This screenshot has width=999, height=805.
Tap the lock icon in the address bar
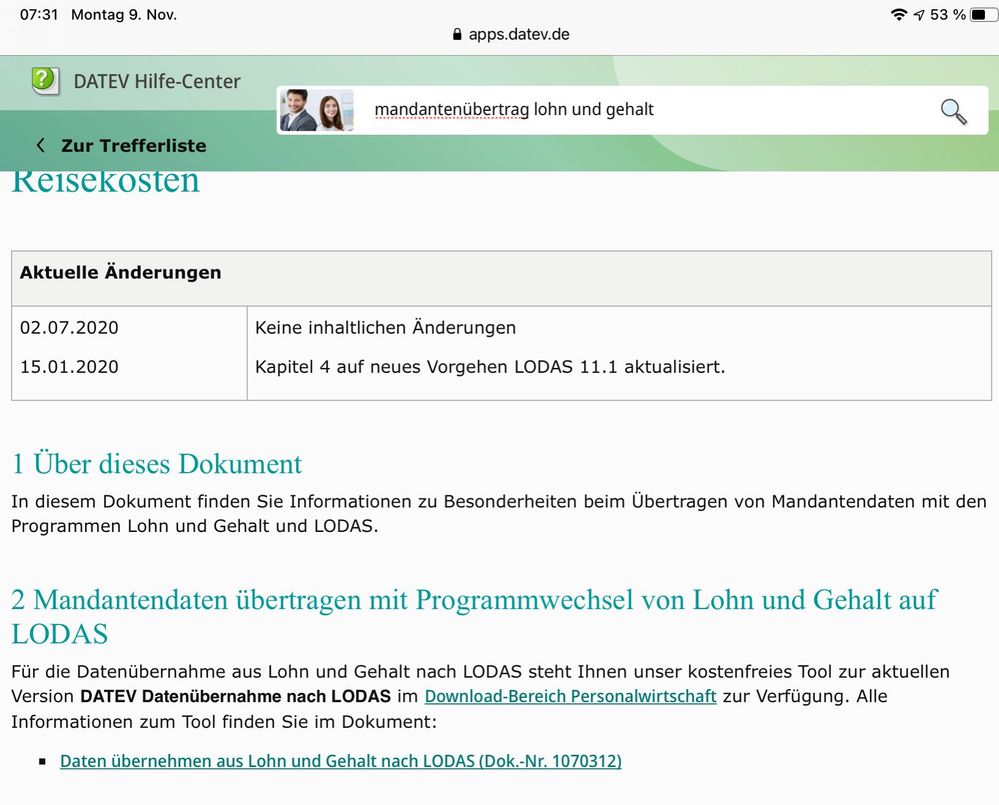point(458,34)
